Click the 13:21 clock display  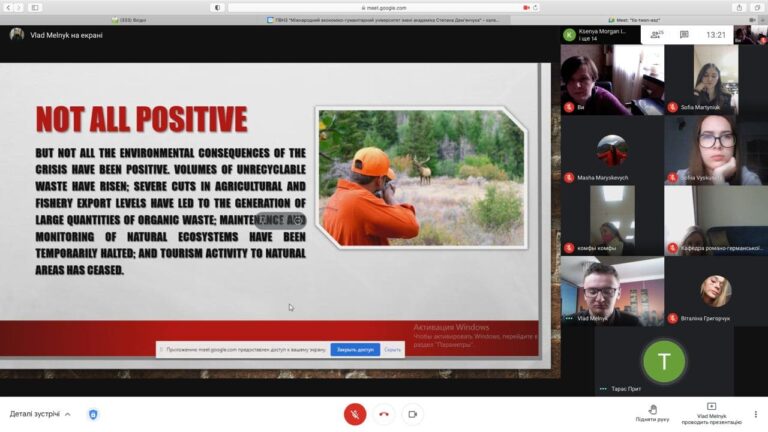click(x=716, y=35)
